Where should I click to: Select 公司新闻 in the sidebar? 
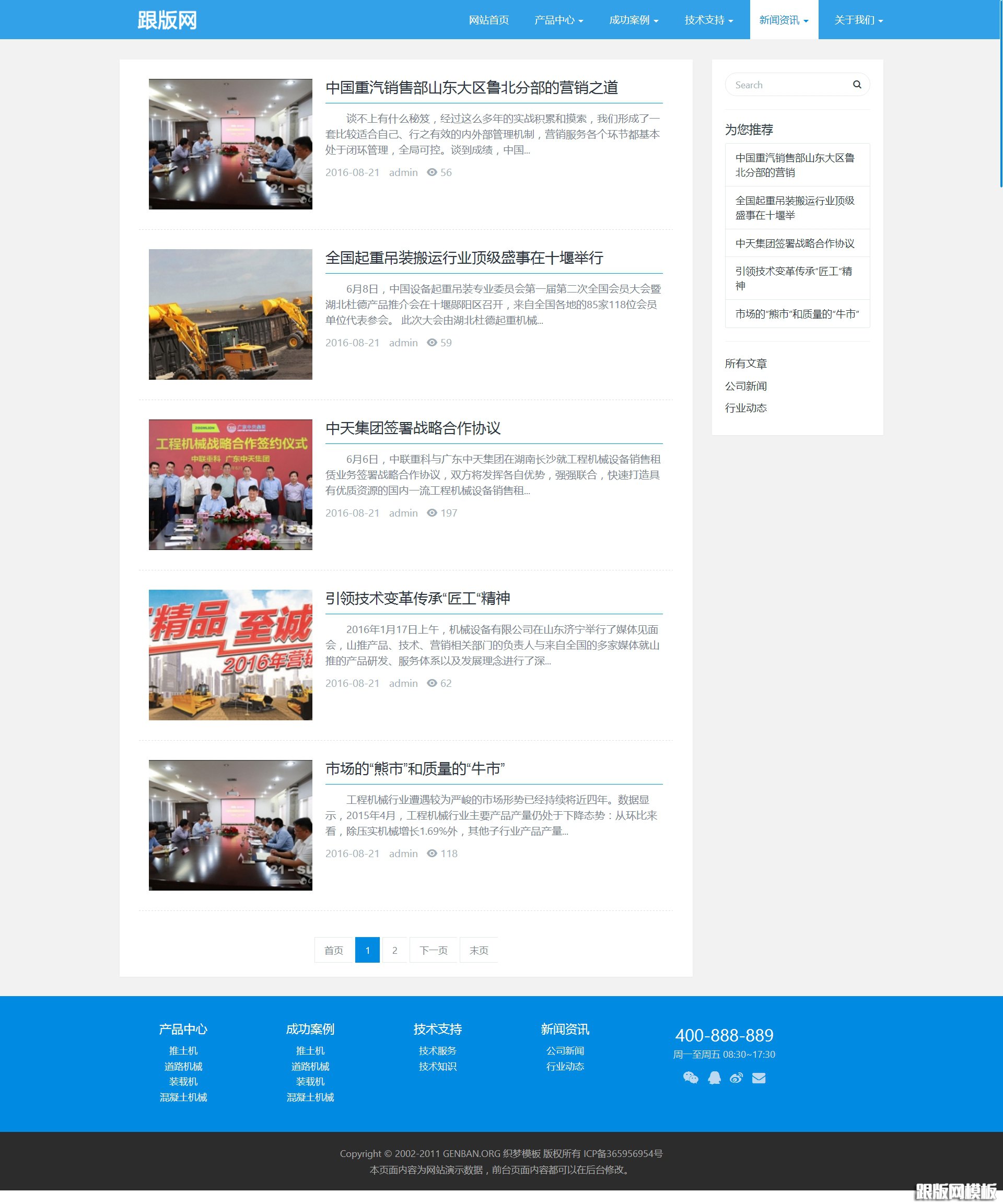click(x=745, y=386)
